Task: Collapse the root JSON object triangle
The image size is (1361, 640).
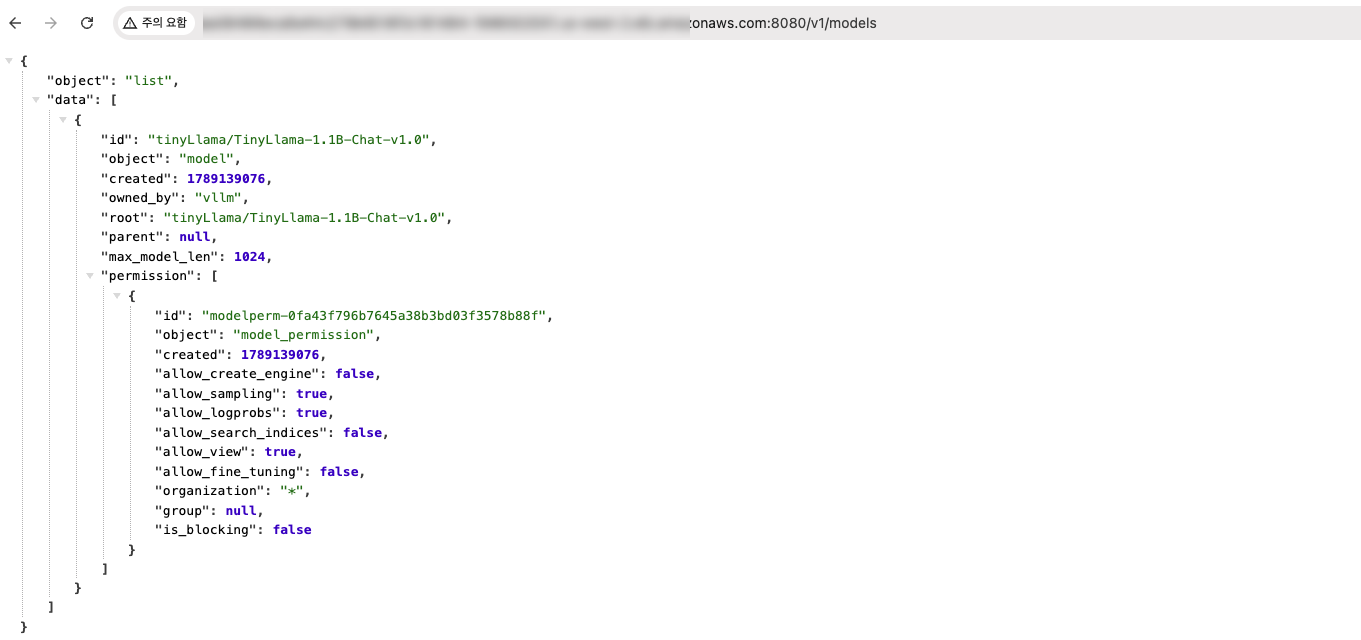Action: (9, 61)
